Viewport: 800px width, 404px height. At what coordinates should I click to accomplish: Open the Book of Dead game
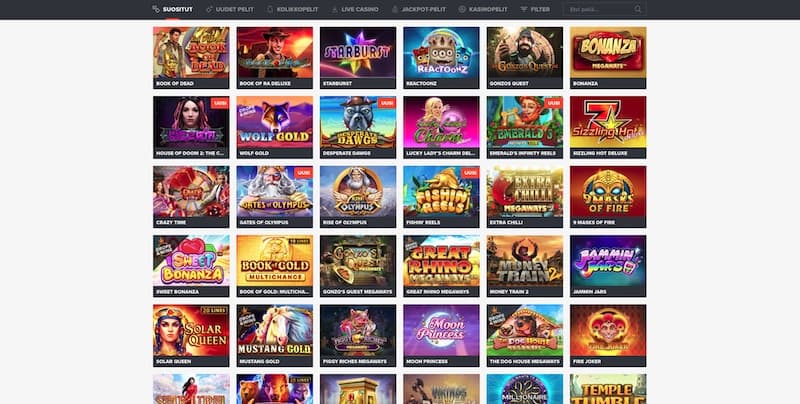191,58
